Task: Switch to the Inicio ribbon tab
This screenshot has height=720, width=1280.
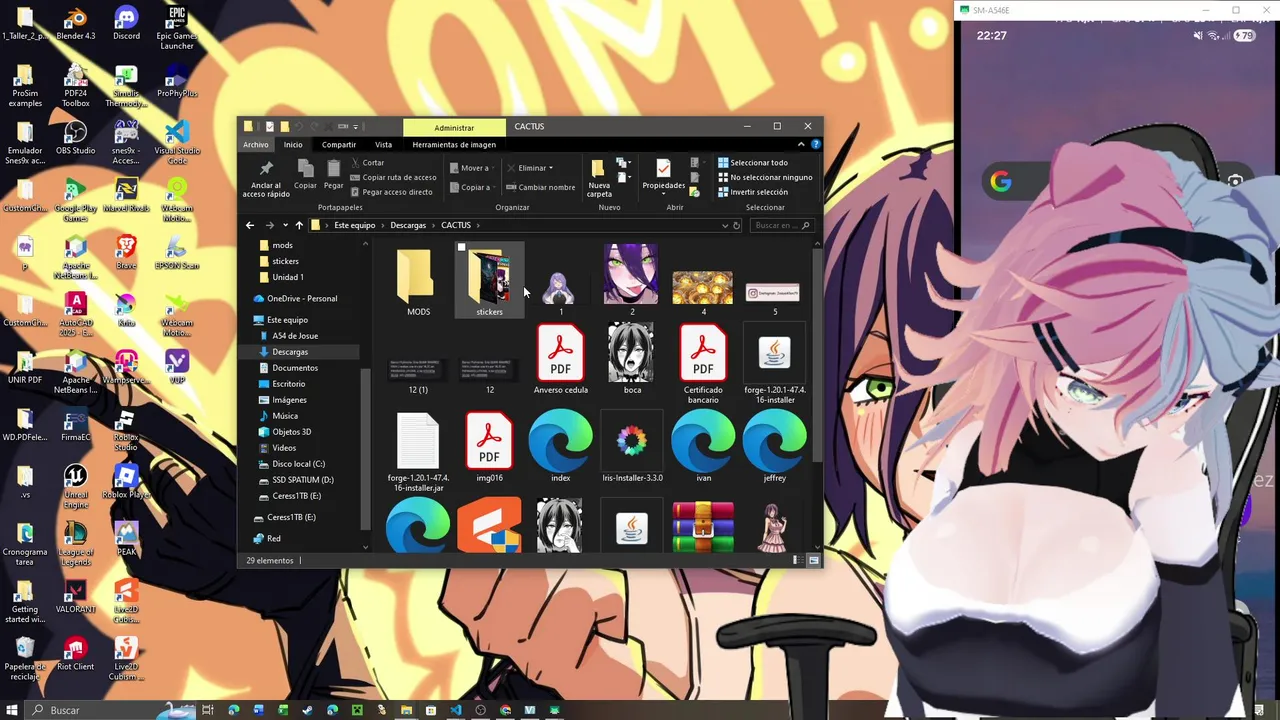Action: (x=293, y=144)
